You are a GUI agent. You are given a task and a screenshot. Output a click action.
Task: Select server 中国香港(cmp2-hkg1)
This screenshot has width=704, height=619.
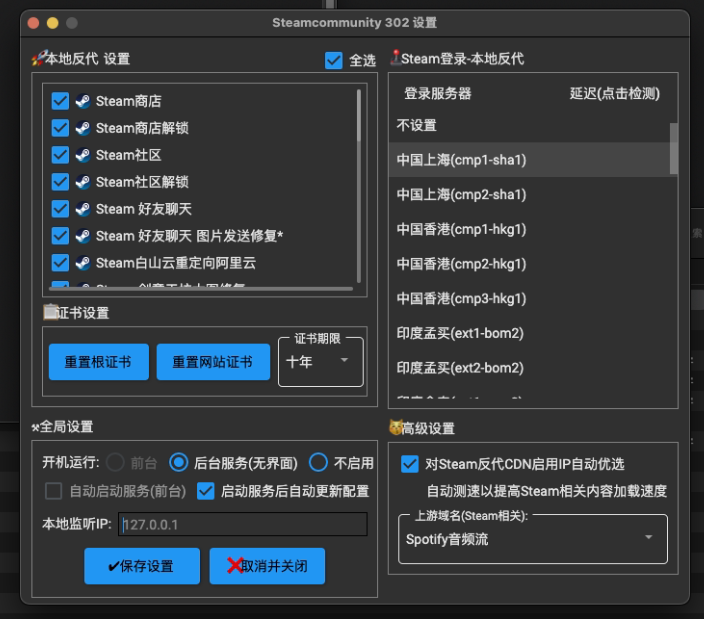coord(529,263)
